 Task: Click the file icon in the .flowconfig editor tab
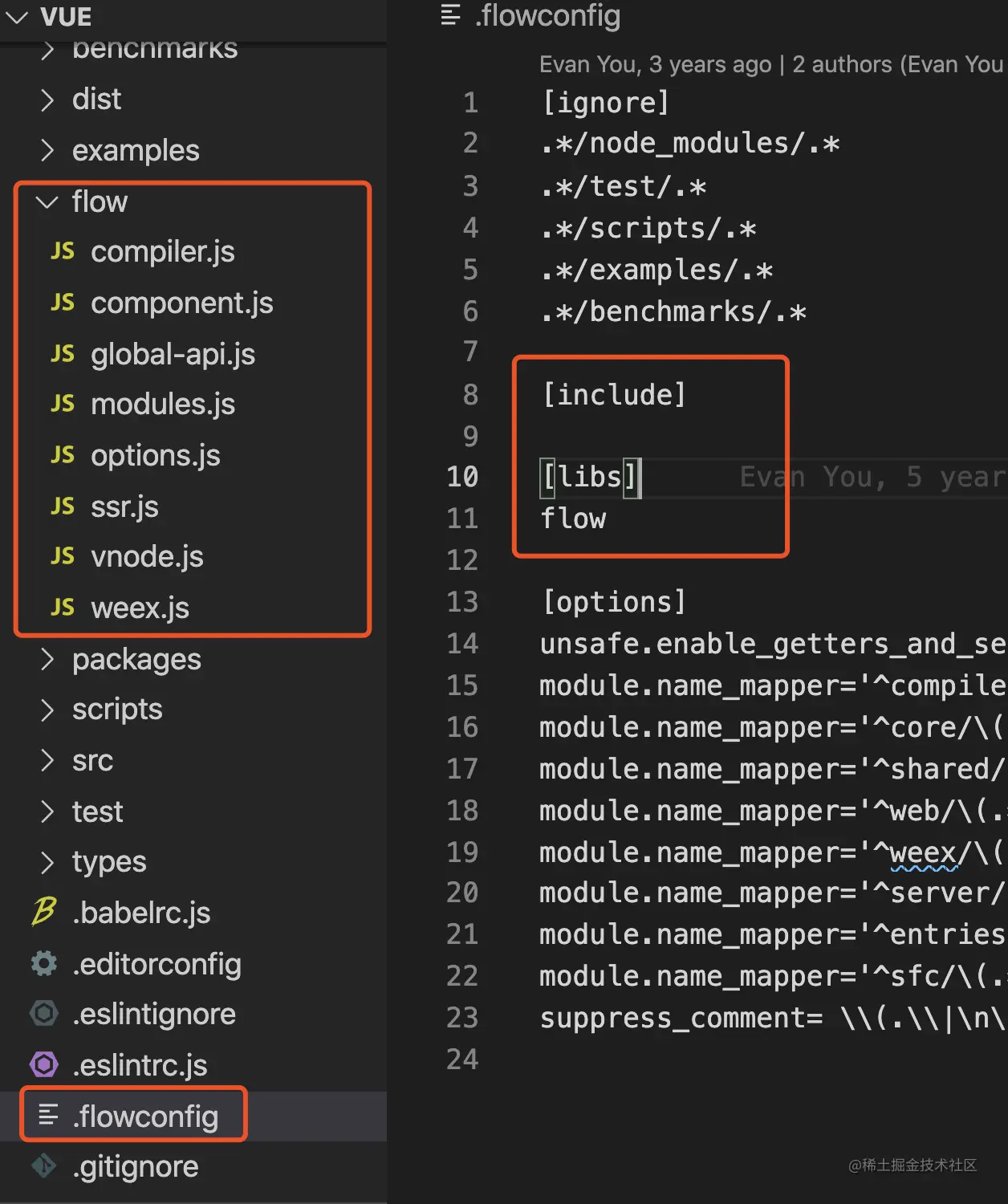click(x=450, y=15)
